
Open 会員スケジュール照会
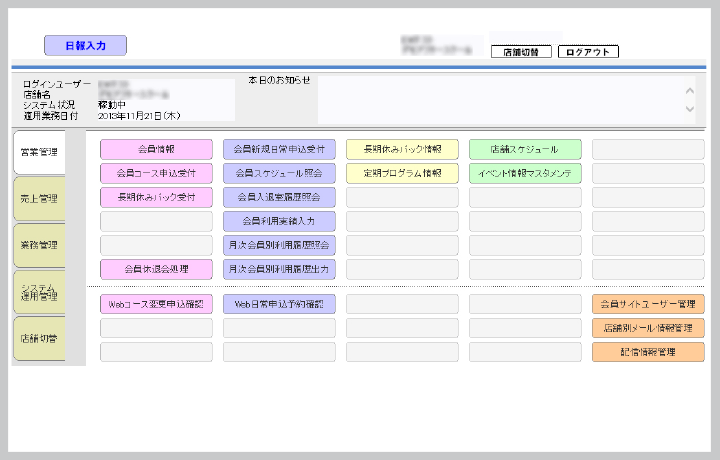tap(279, 173)
